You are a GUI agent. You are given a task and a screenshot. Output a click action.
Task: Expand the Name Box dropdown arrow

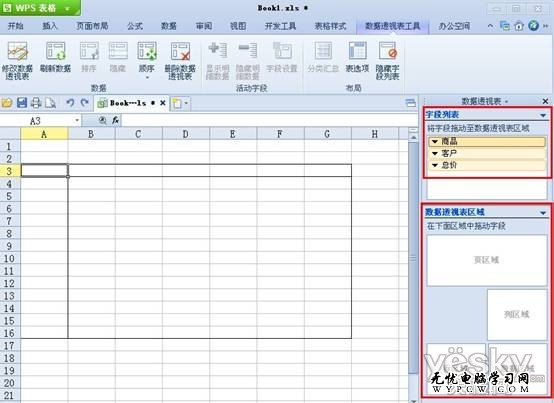[77, 120]
